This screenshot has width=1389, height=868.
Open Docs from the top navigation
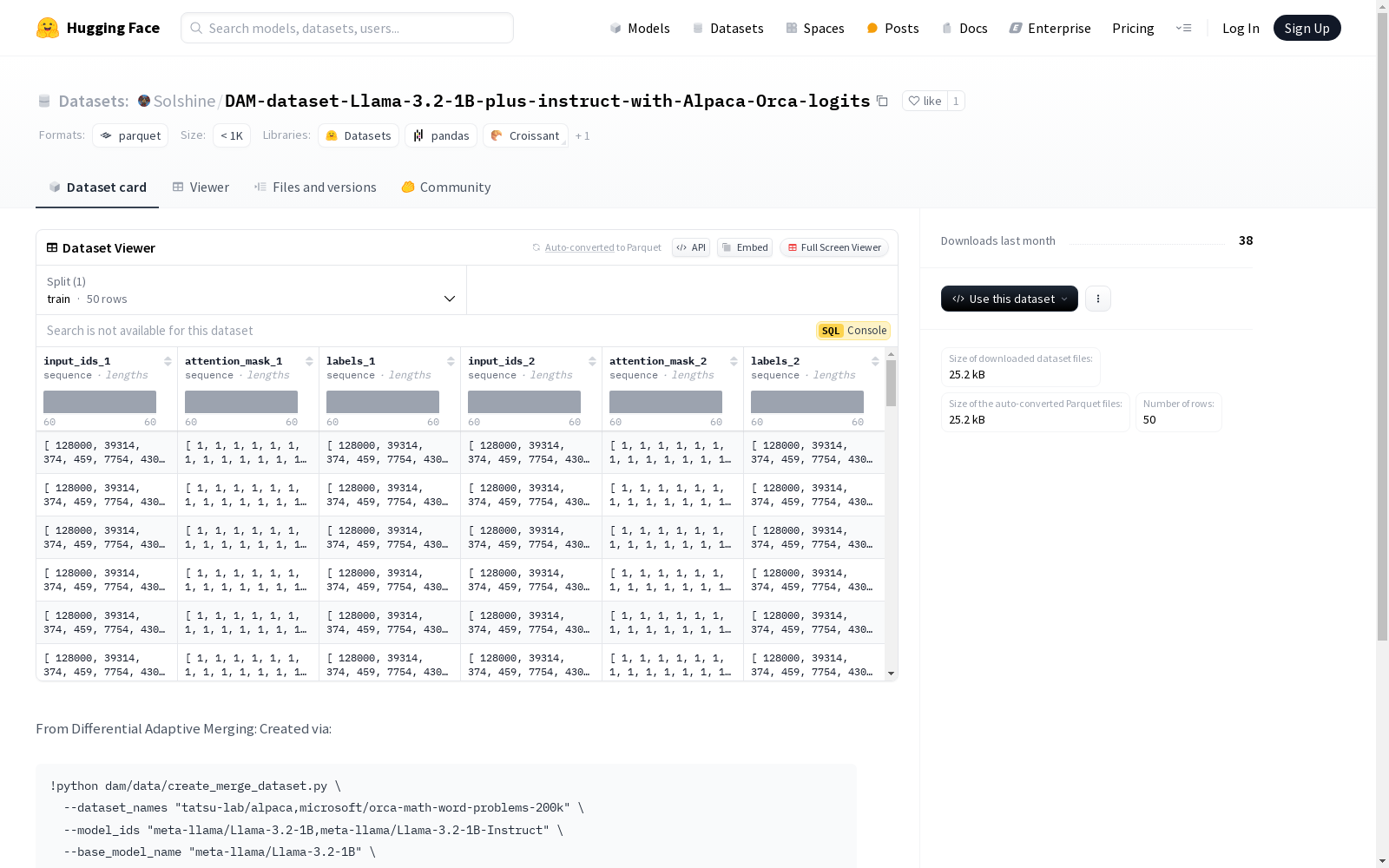pos(964,28)
